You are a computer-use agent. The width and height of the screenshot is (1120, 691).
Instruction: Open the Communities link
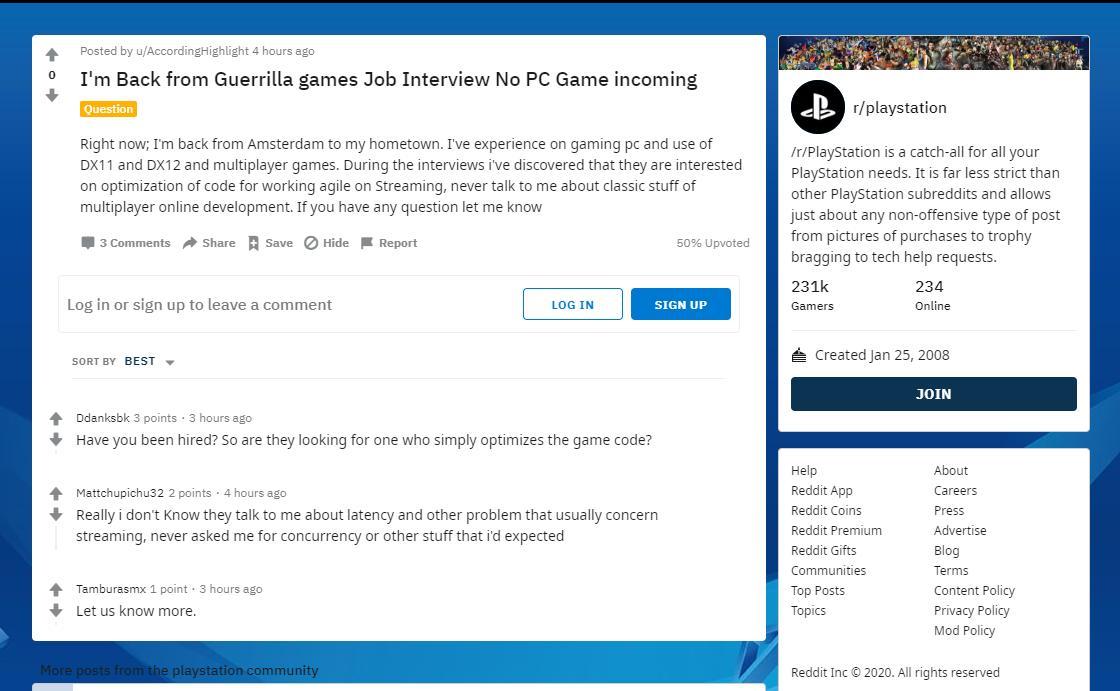(828, 571)
